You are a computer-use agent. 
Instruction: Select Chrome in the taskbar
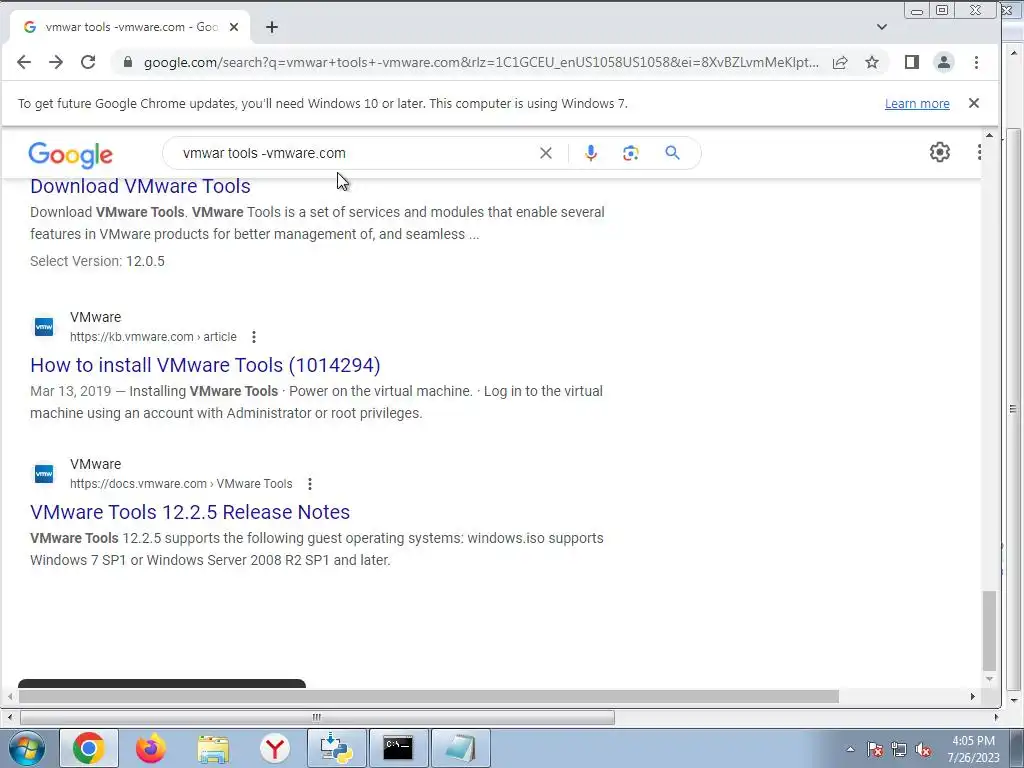89,748
